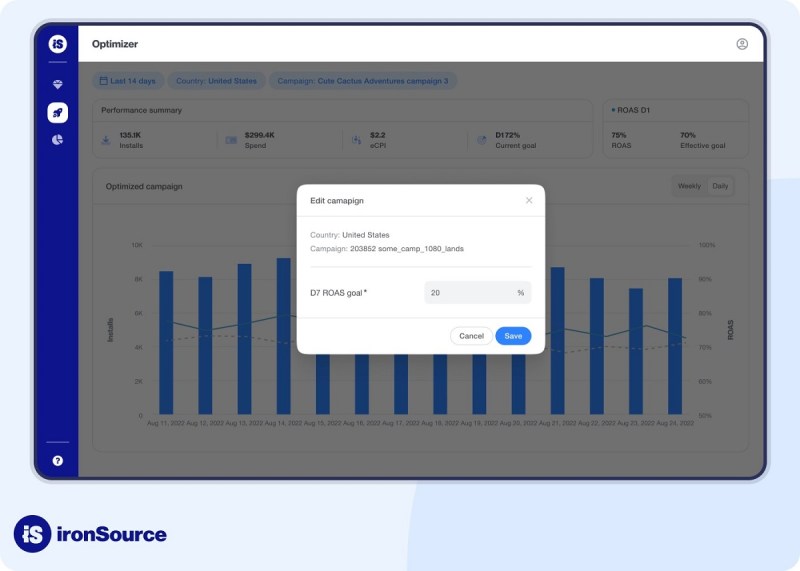The image size is (800, 571).
Task: Open the pie chart reports sidebar icon
Action: [x=58, y=139]
